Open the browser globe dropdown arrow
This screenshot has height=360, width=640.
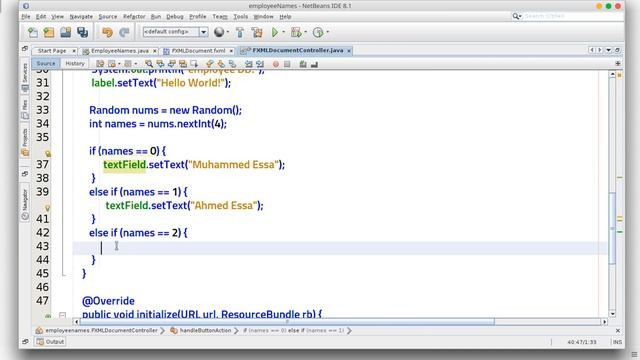(228, 32)
